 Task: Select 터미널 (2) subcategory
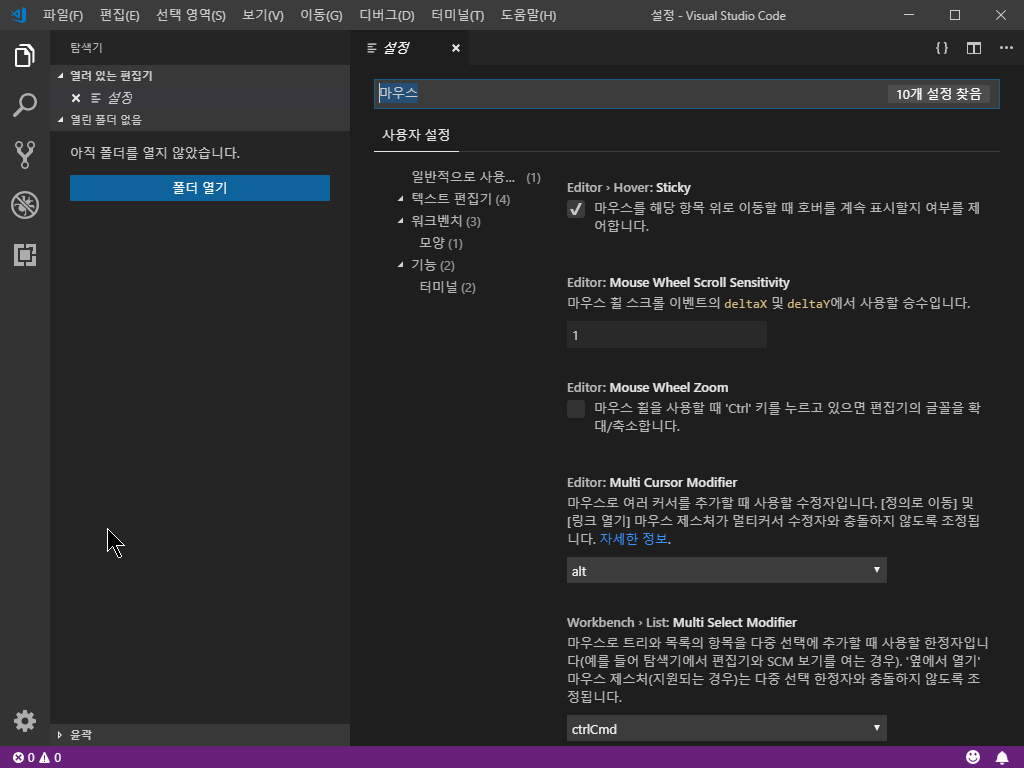click(447, 287)
